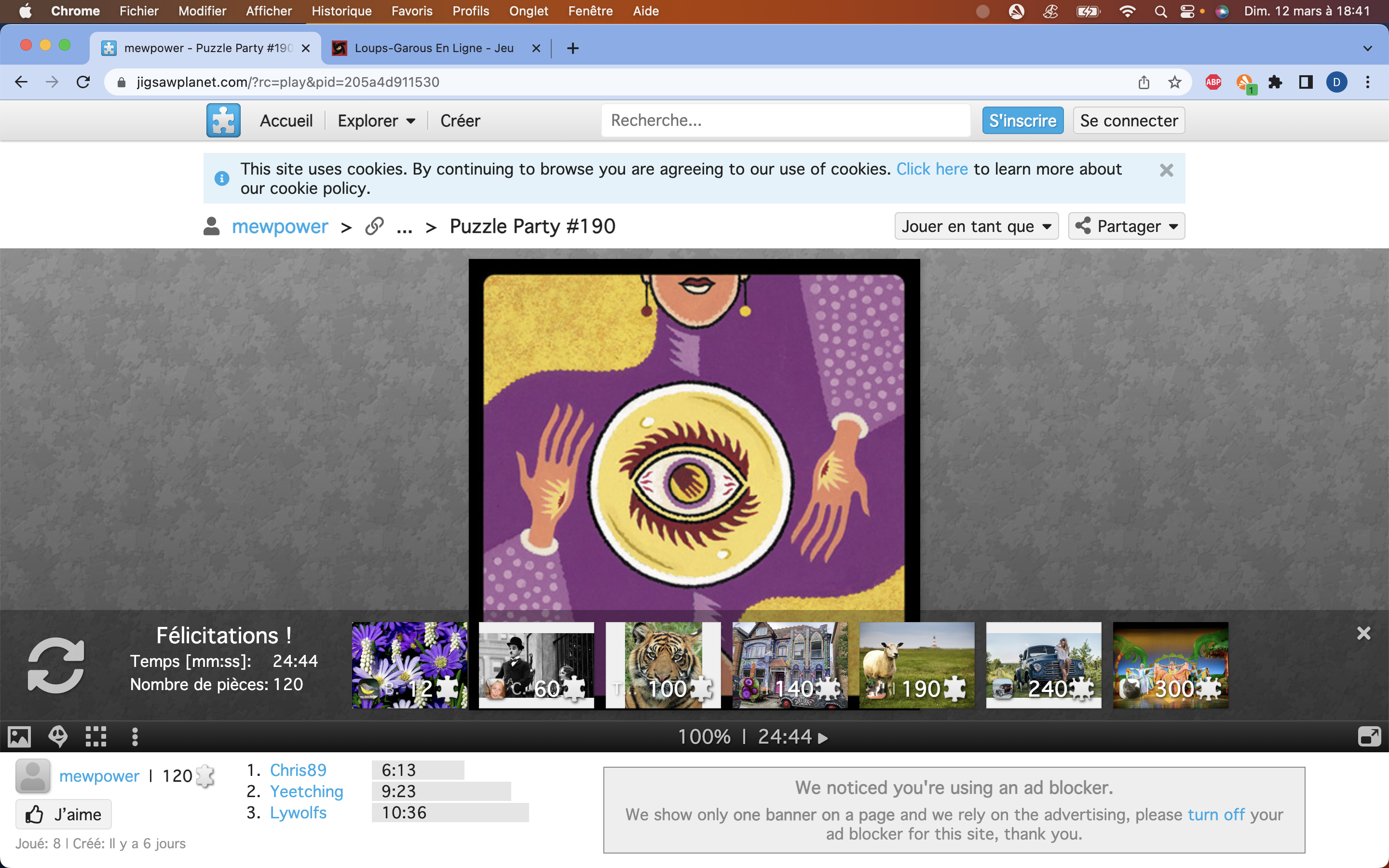This screenshot has width=1389, height=868.
Task: Click the J'aime like button
Action: 64,814
